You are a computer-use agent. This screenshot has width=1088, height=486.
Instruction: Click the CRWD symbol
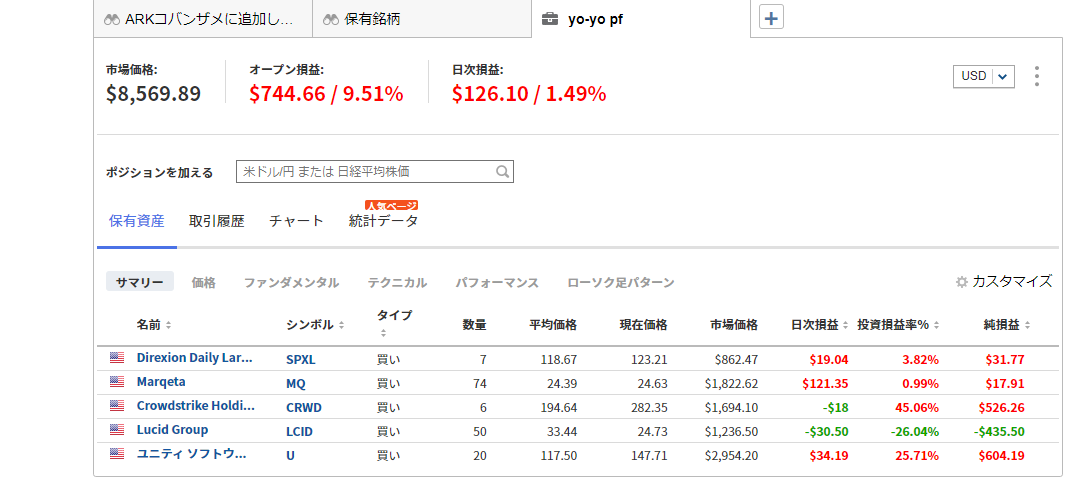tap(304, 408)
